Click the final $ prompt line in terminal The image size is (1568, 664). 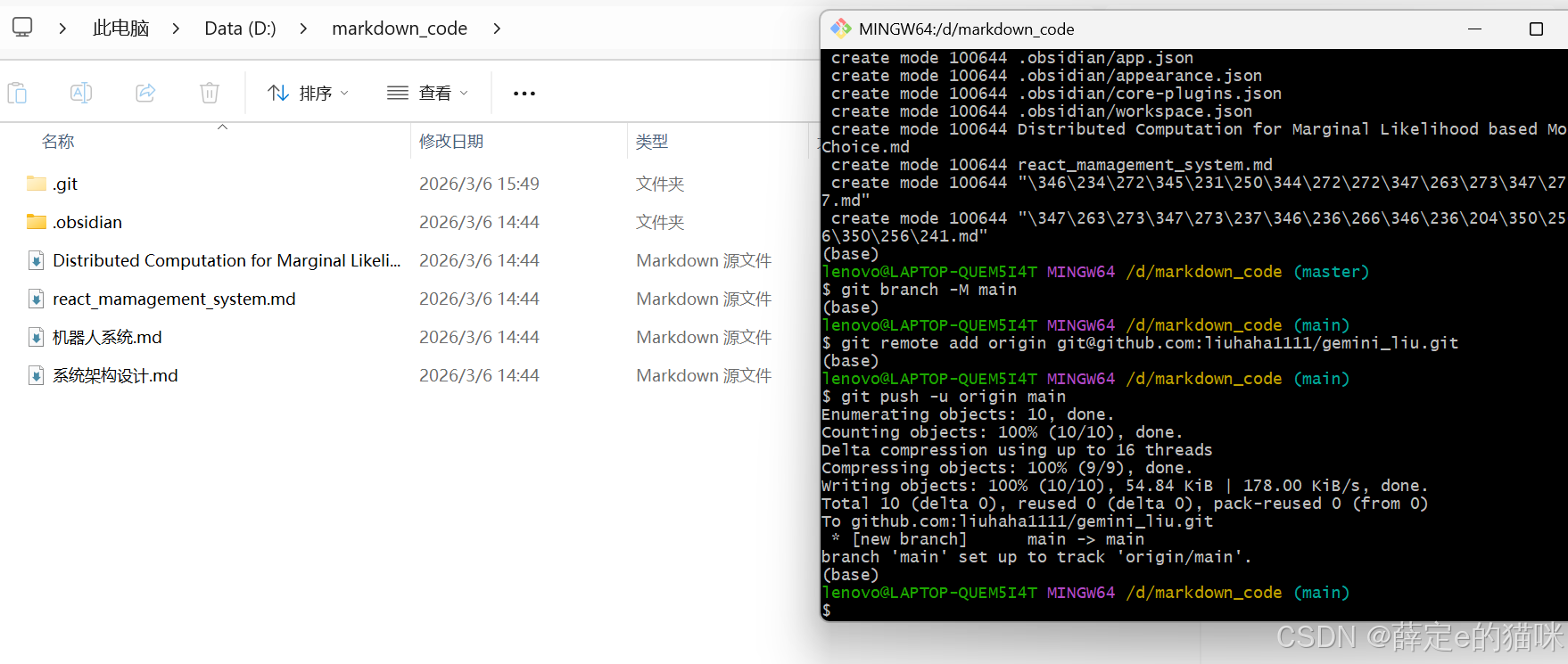[x=827, y=611]
